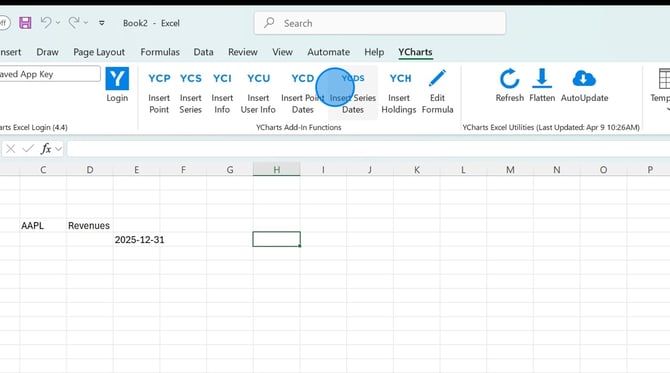This screenshot has width=670, height=373.
Task: Select column K header
Action: [x=417, y=170]
